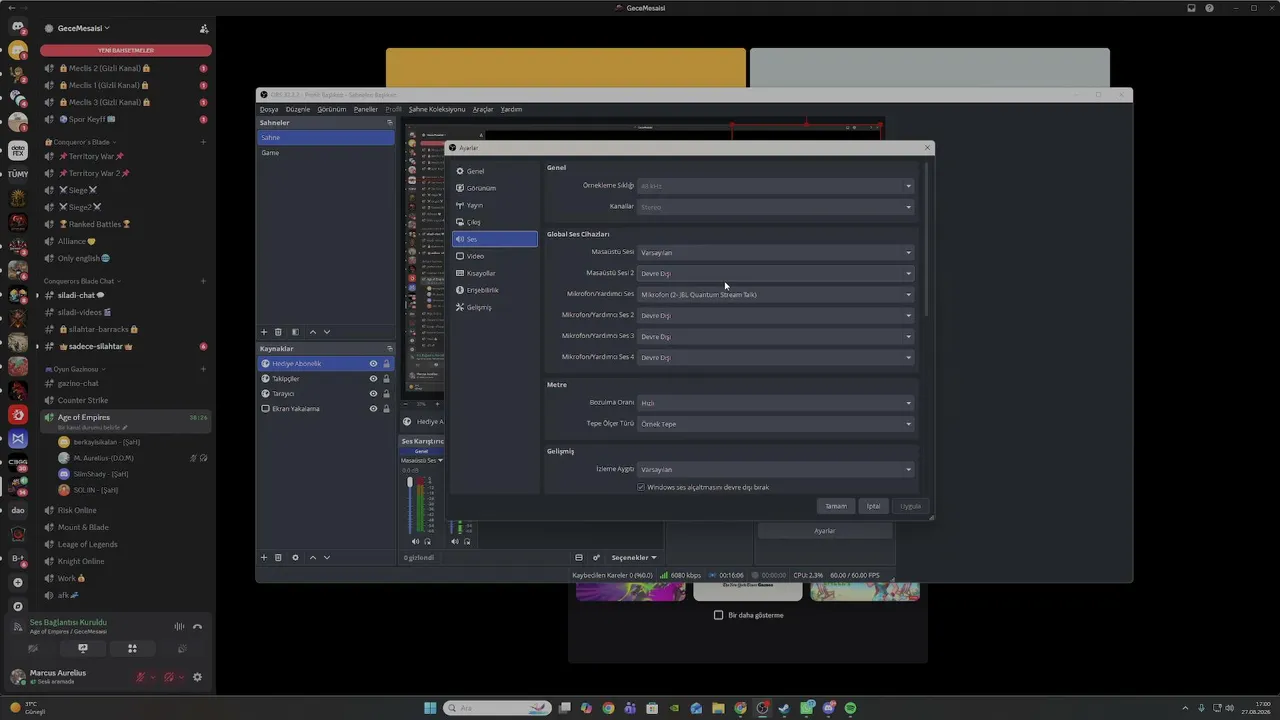Toggle lock on Ekran Yakalama source

pyautogui.click(x=386, y=409)
